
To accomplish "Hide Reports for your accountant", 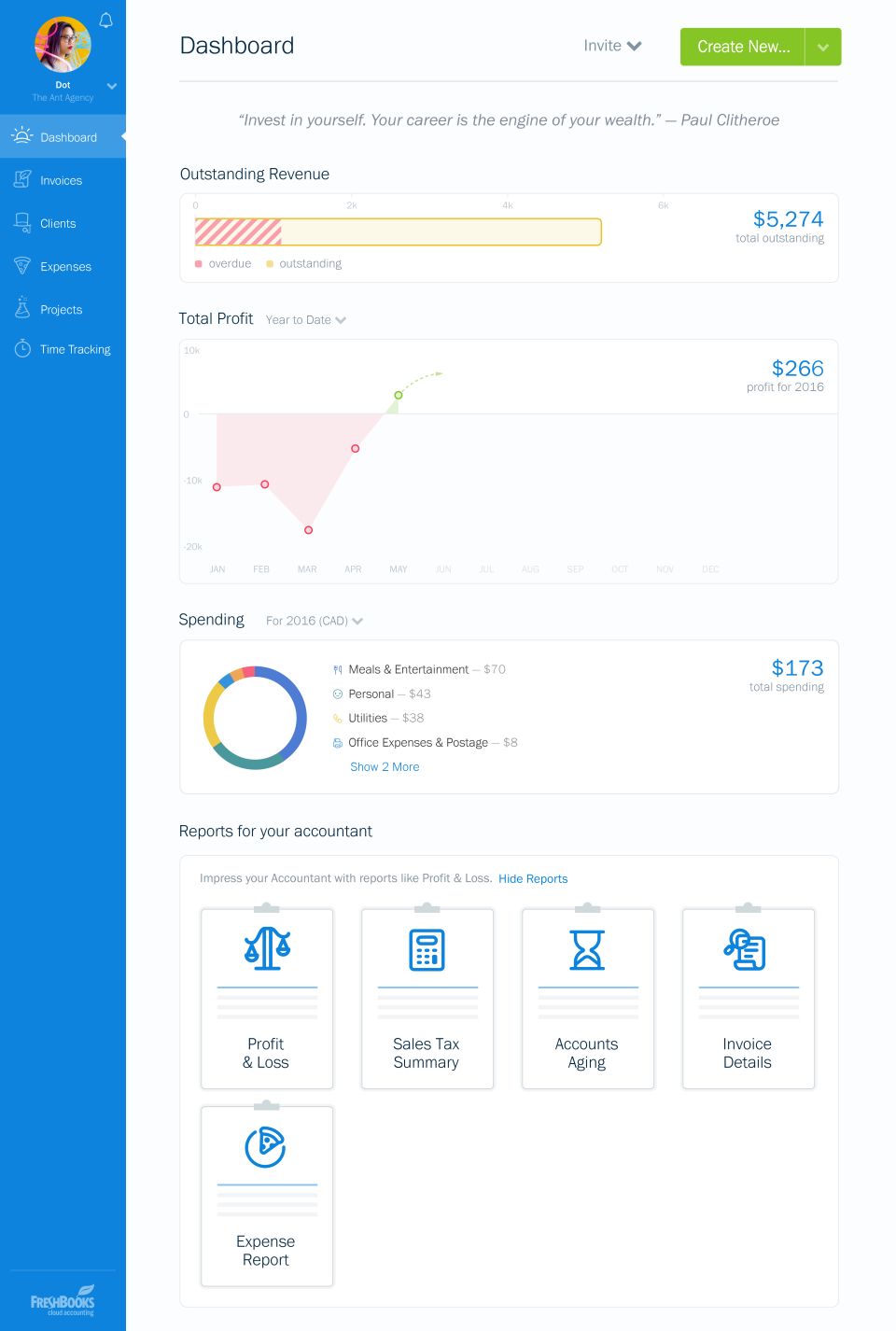I will point(533,878).
